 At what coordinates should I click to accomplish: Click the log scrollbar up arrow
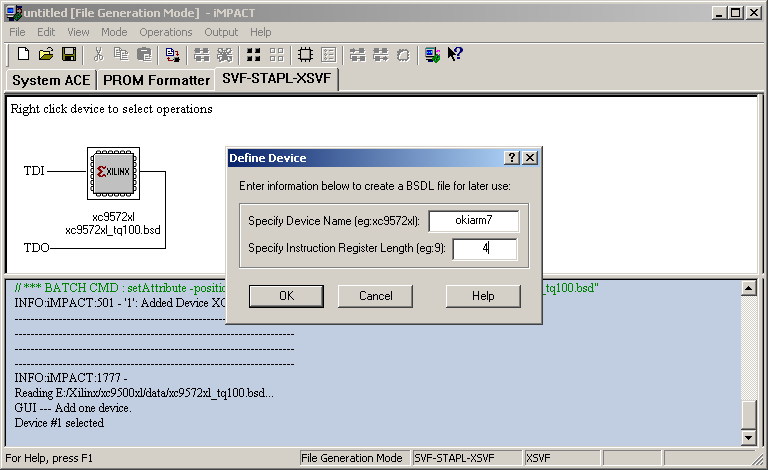coord(748,288)
